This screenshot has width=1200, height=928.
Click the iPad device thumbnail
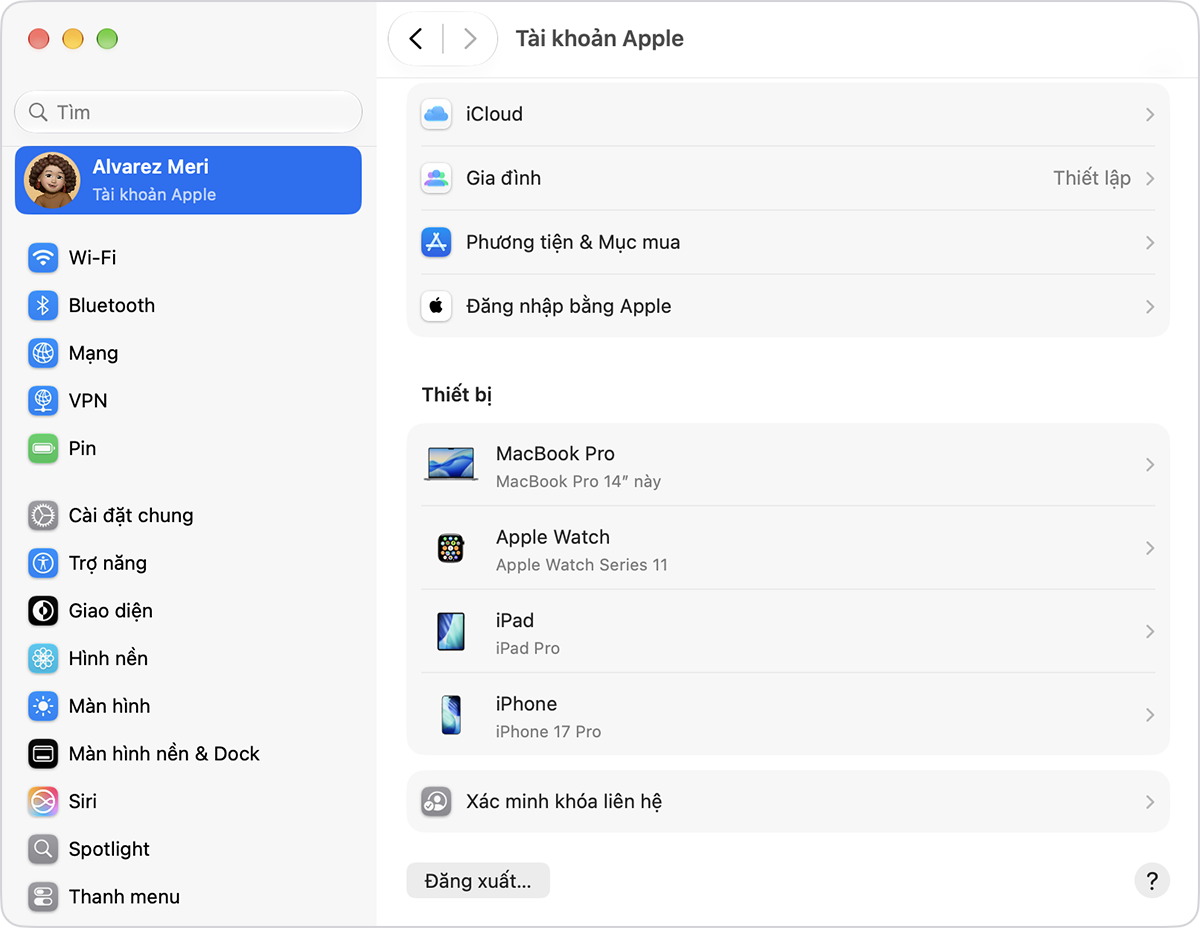pyautogui.click(x=451, y=632)
